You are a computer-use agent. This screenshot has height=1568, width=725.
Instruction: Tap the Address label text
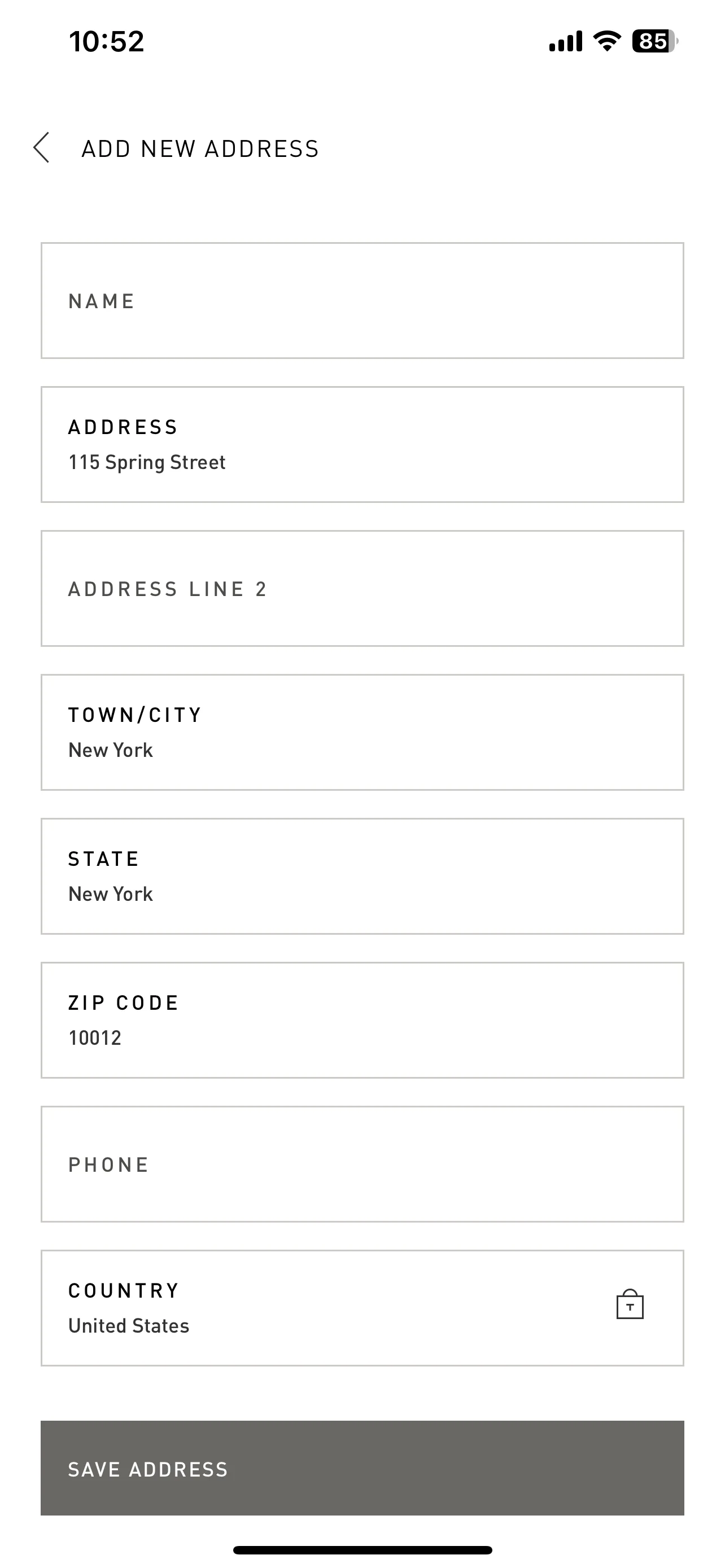point(123,427)
